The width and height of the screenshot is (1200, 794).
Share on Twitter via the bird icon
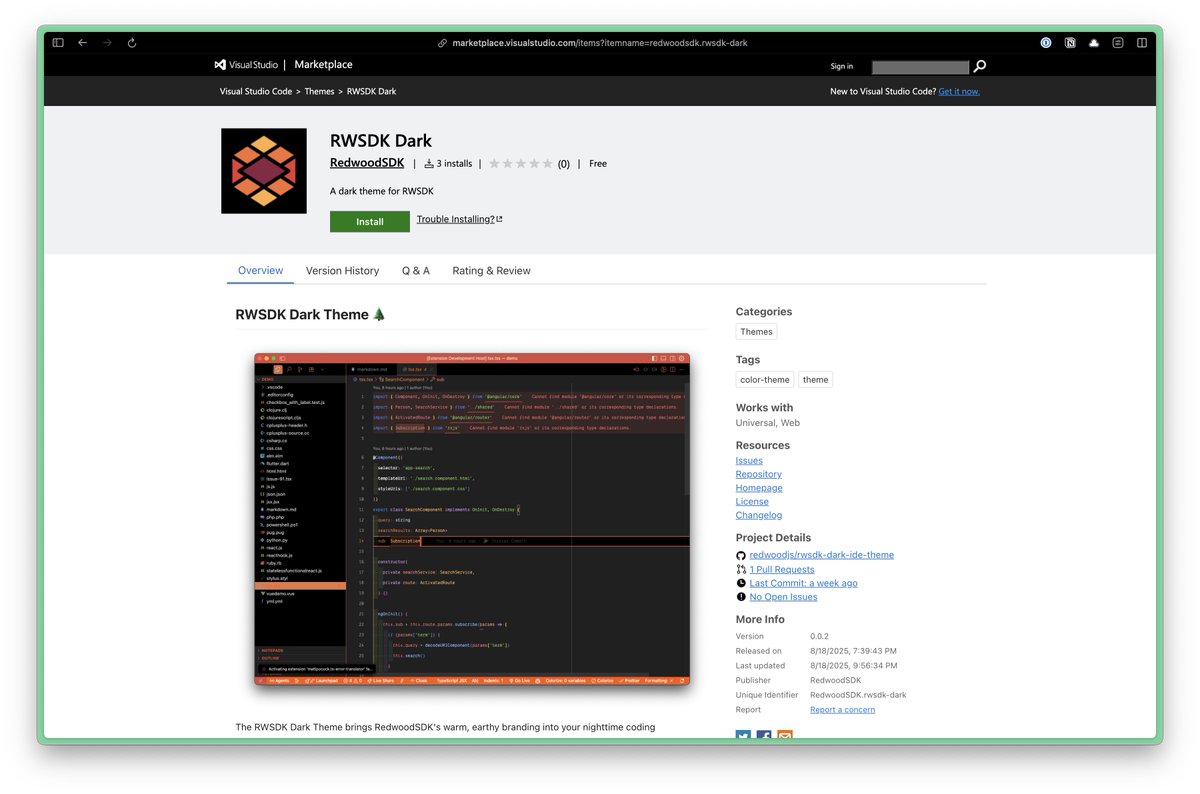[x=743, y=736]
